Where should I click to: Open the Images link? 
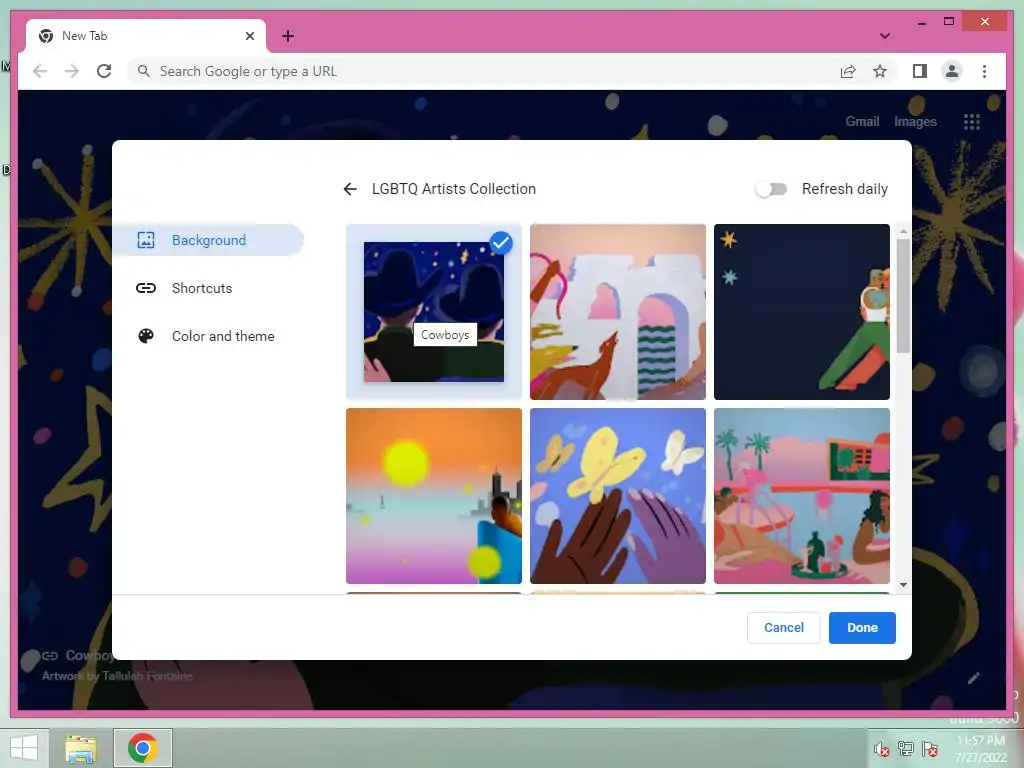pos(915,121)
